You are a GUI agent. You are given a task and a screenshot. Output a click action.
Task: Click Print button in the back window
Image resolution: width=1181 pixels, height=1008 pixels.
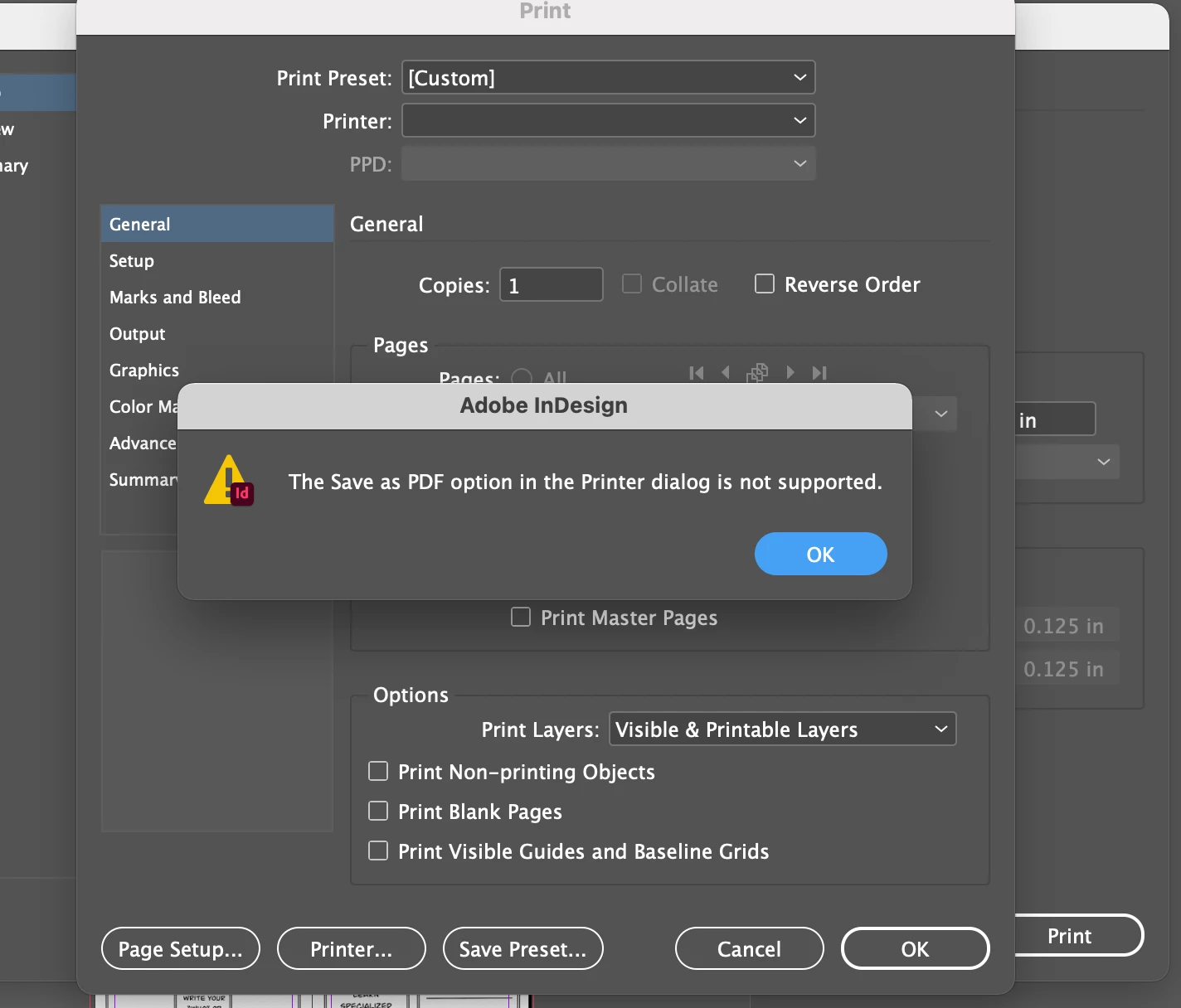point(1079,936)
